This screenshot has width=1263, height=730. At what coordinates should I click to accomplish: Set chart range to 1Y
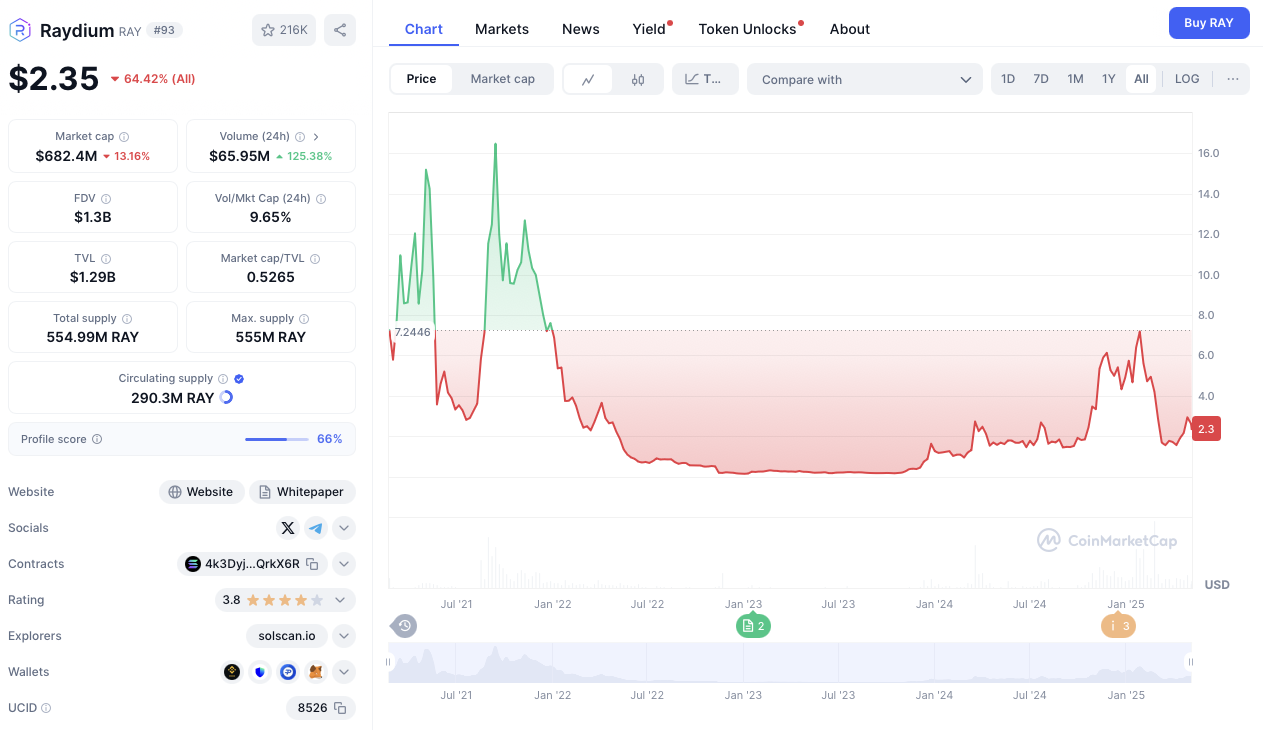(x=1109, y=79)
